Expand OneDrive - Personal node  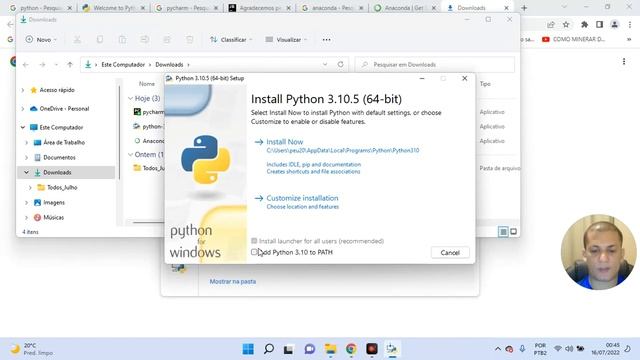click(x=23, y=109)
